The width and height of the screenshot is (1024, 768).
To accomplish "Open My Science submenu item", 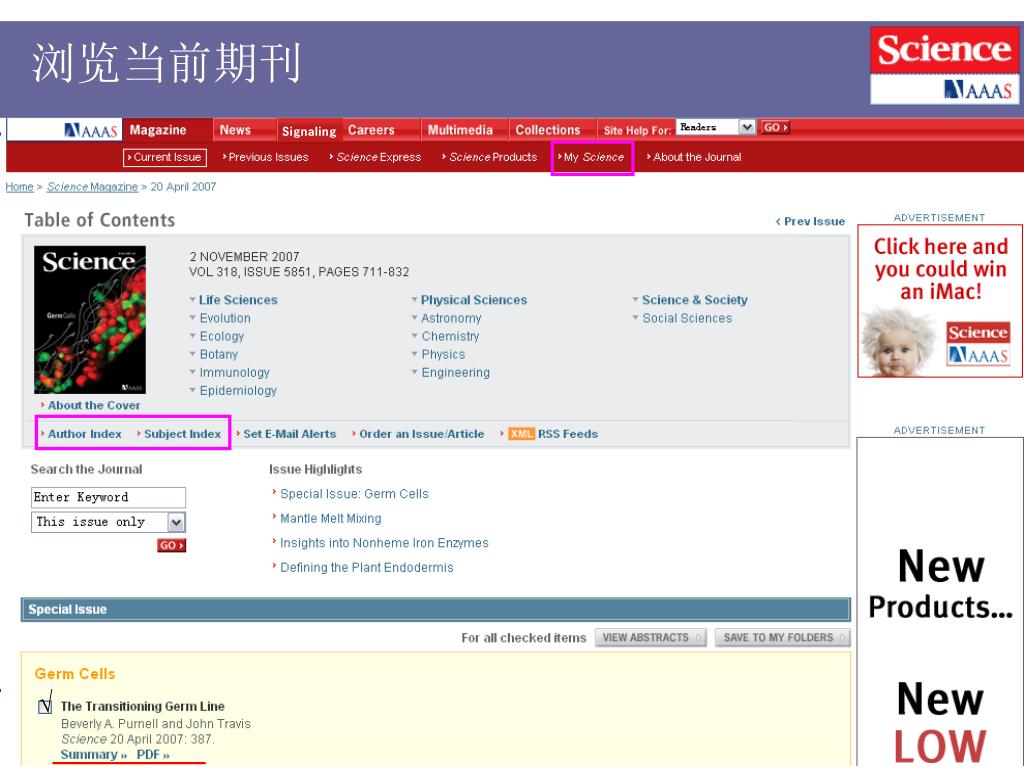I will pos(592,157).
